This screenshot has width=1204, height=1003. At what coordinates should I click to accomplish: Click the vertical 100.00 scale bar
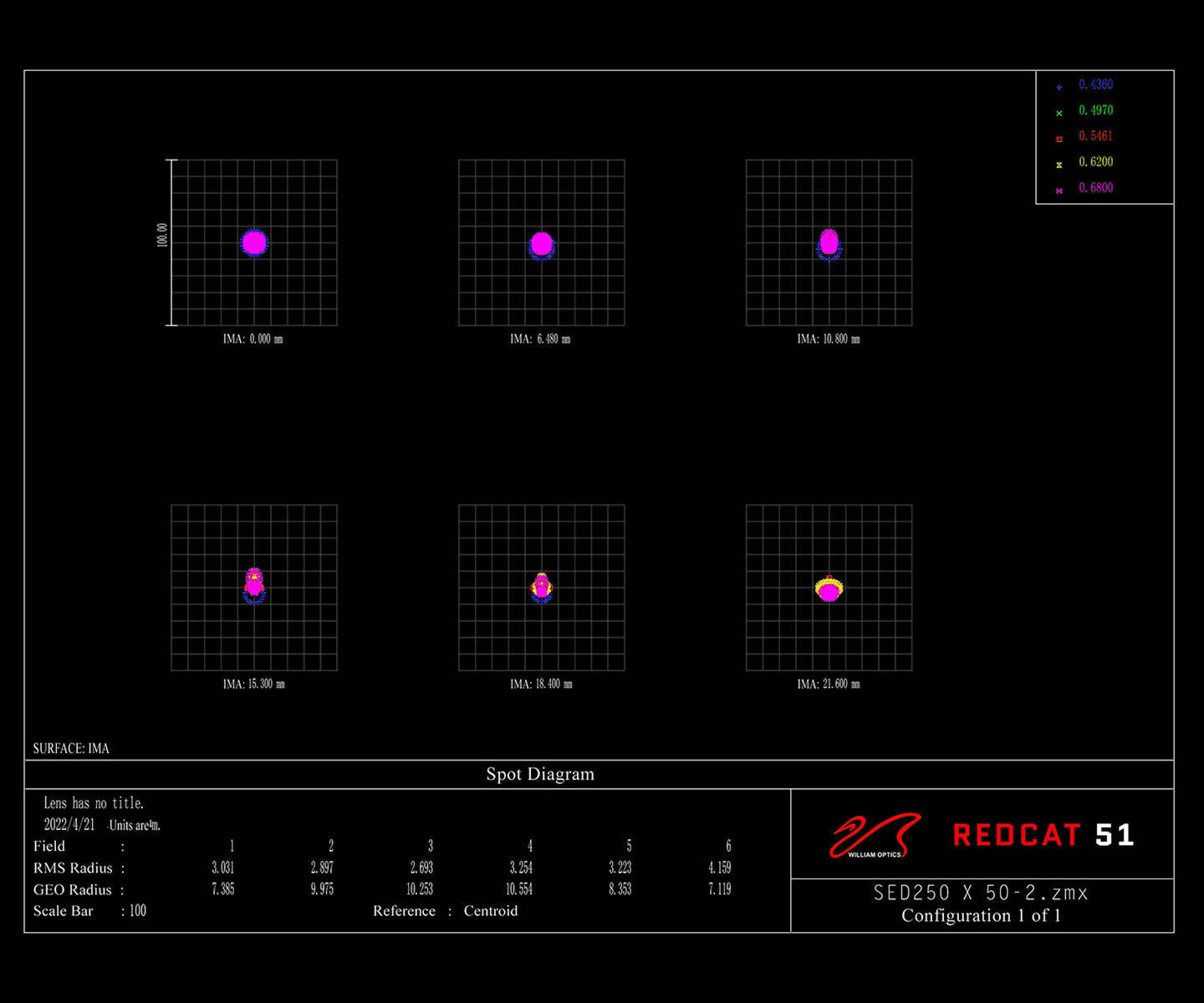171,242
